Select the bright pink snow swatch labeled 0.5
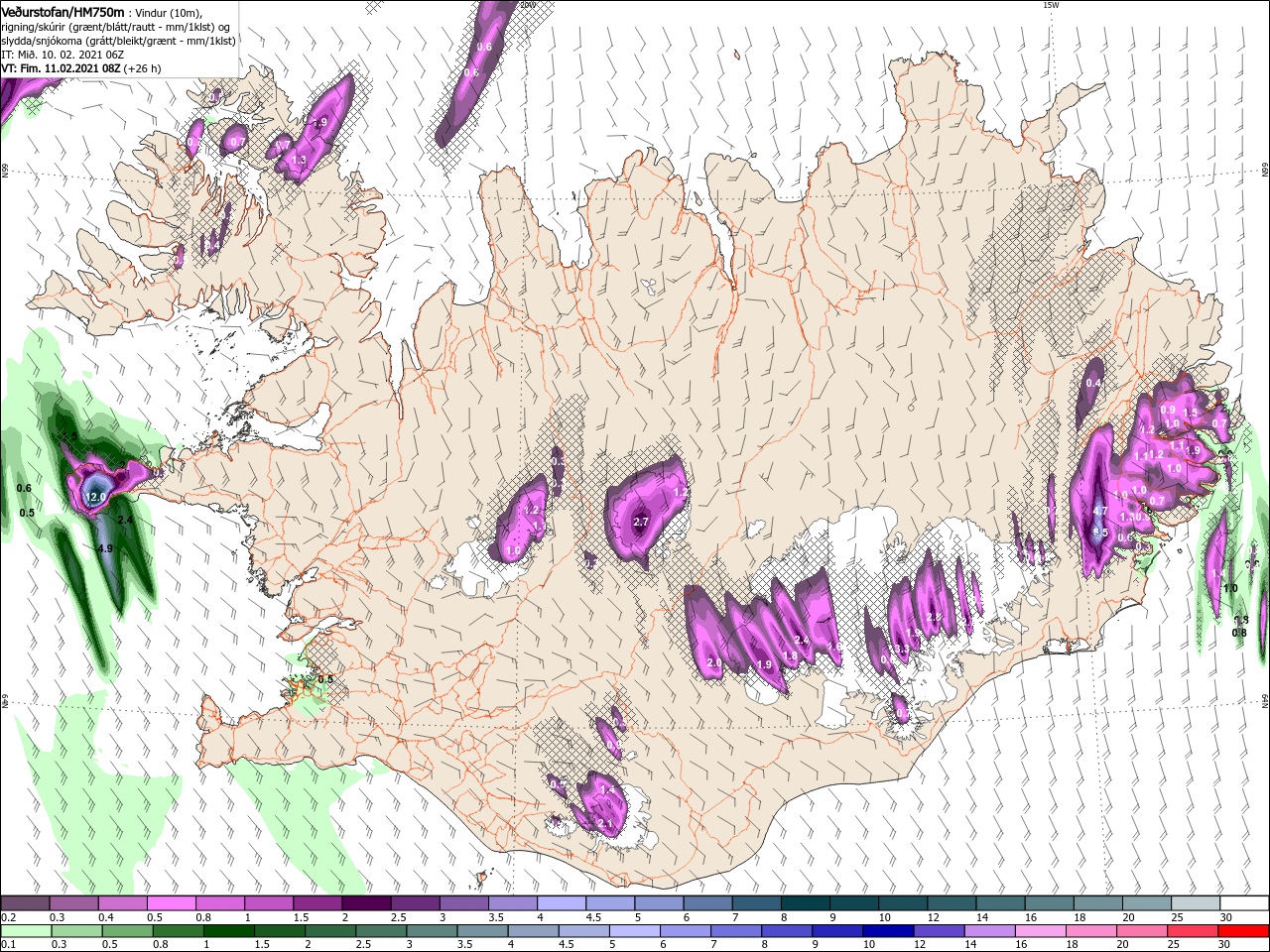Screen dimensions: 1270x952 [x=172, y=903]
